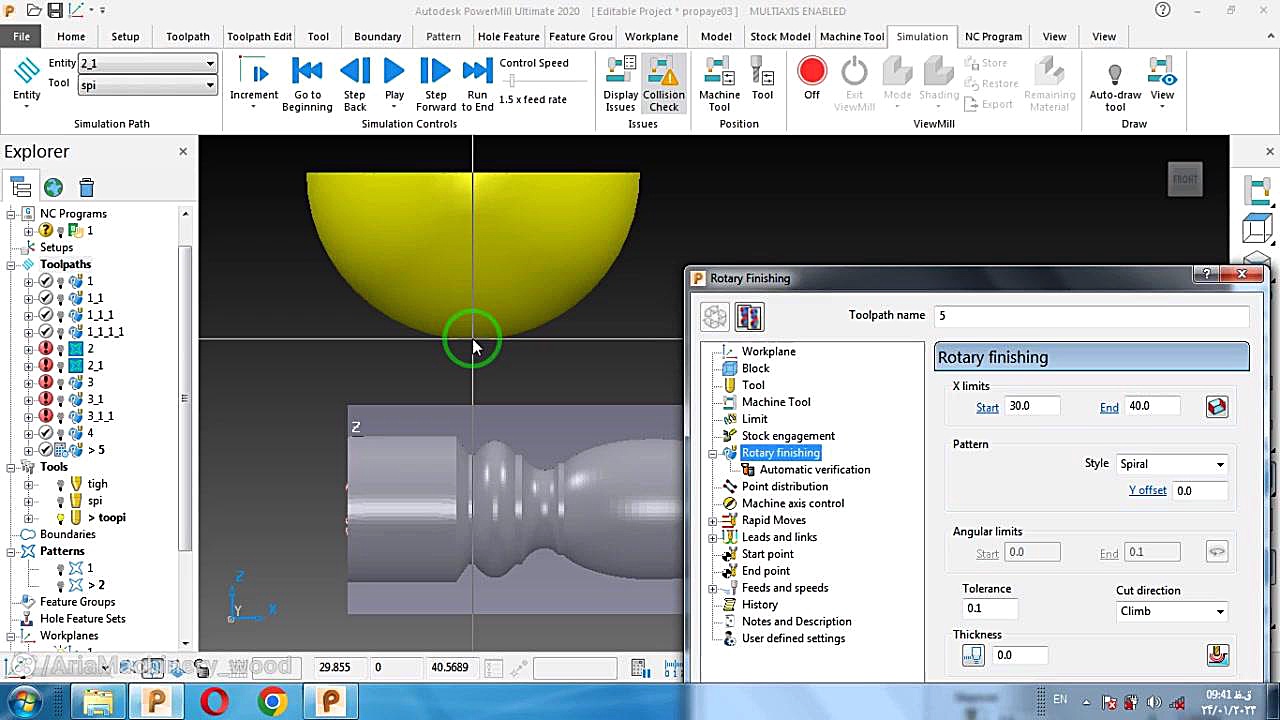Toggle lightbulb visibility for pattern 1
Screen dimensions: 1280x720
(61, 568)
